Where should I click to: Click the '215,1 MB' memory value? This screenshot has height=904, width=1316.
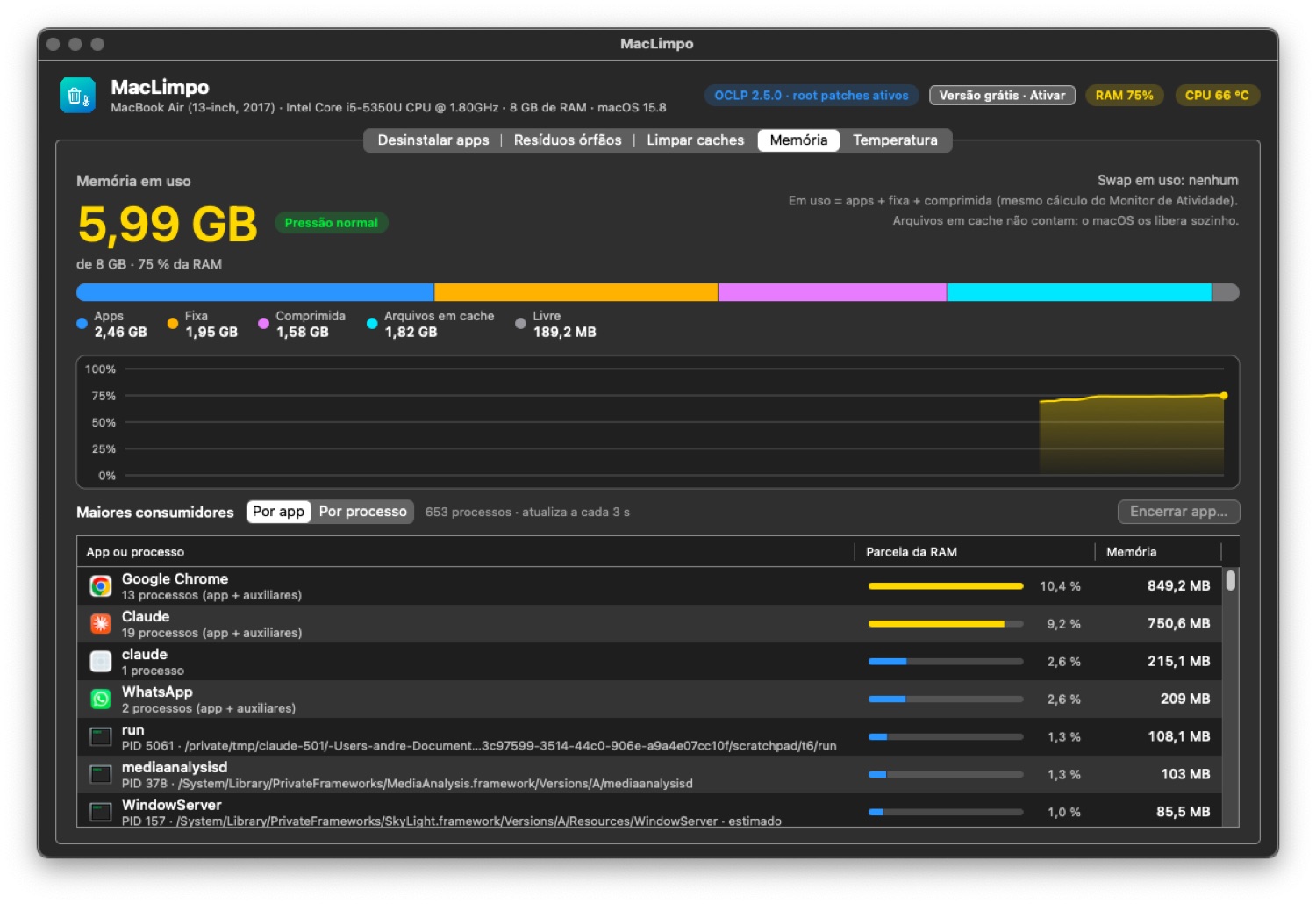pyautogui.click(x=1178, y=662)
